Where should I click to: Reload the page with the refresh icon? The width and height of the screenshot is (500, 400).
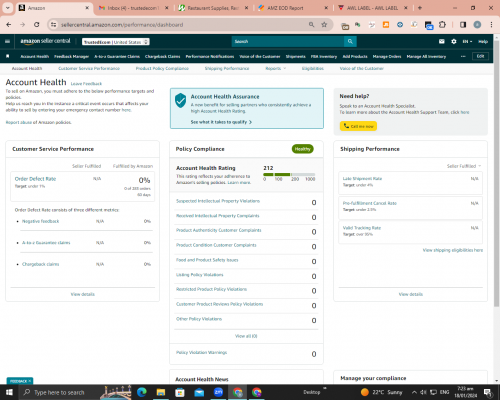pyautogui.click(x=37, y=25)
